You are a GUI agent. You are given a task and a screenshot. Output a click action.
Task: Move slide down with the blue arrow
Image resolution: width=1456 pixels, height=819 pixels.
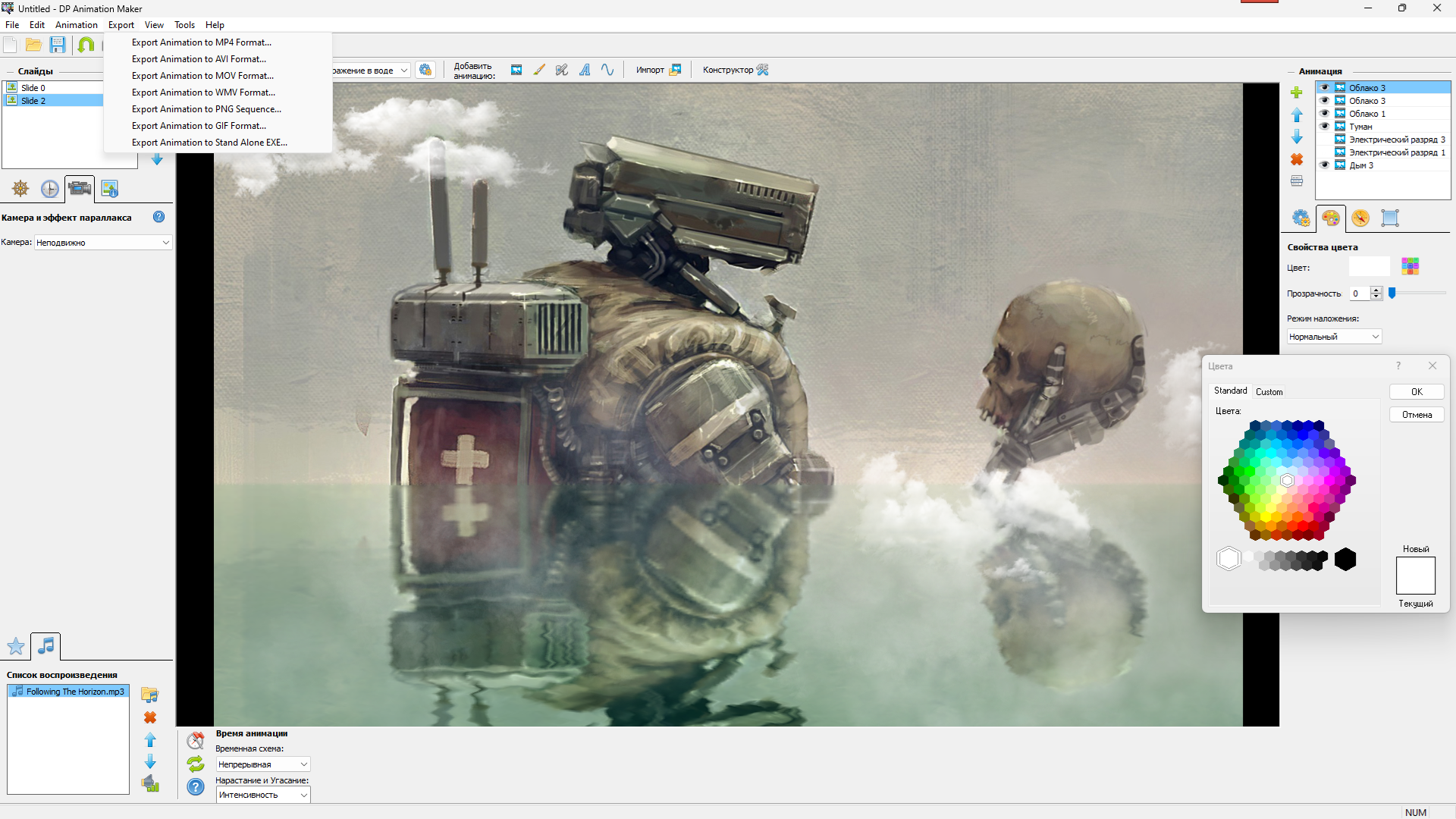point(157,159)
